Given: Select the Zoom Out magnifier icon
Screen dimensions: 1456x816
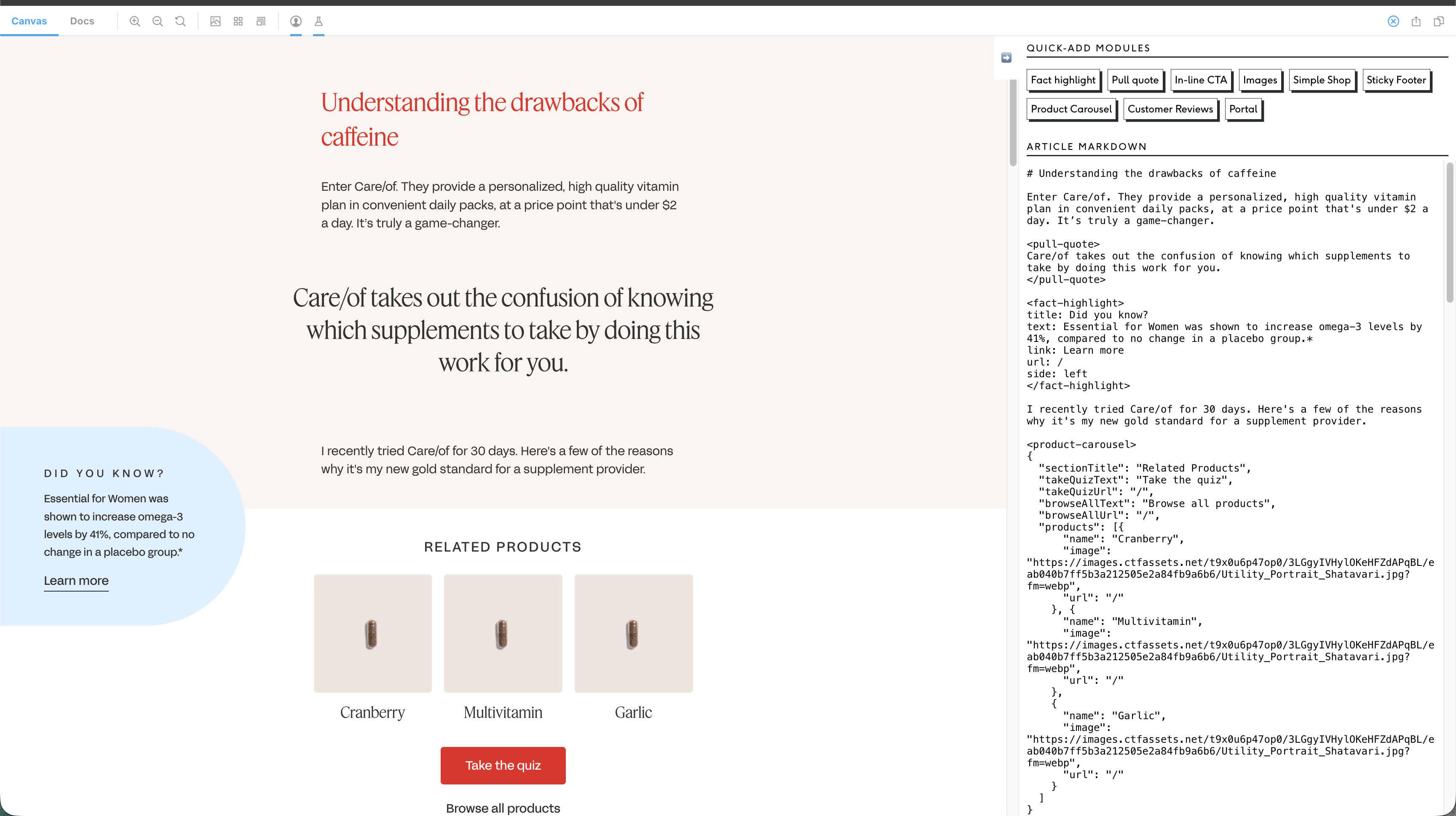Looking at the screenshot, I should click(x=157, y=21).
